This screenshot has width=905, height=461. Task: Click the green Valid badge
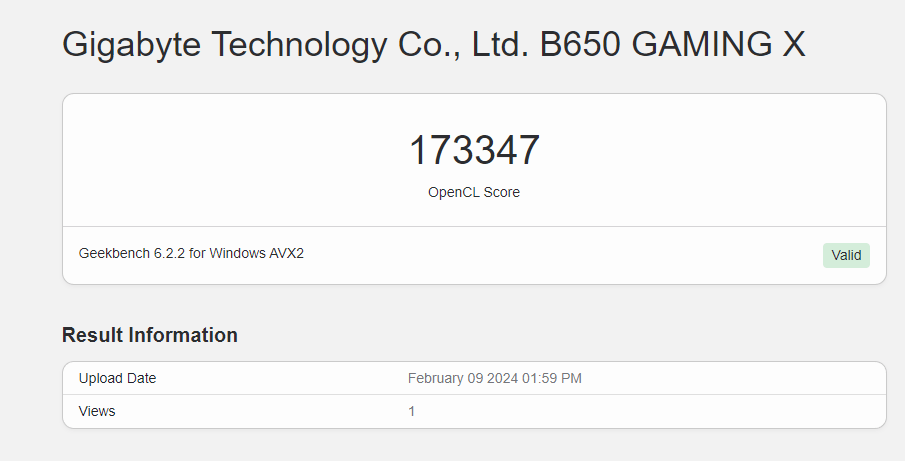(x=846, y=255)
